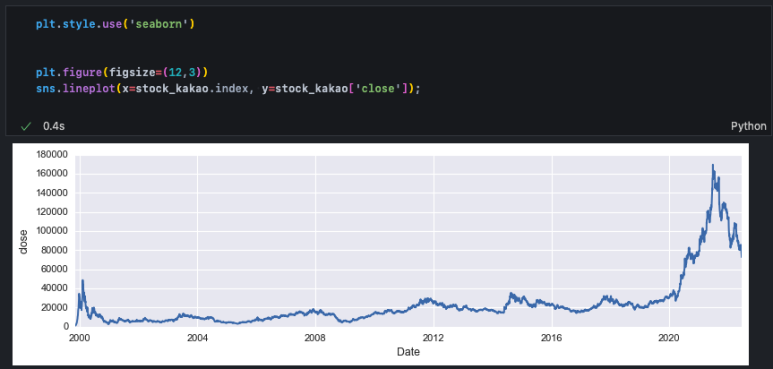
Task: Click the 0 tick label on the y-axis
Action: [x=66, y=326]
